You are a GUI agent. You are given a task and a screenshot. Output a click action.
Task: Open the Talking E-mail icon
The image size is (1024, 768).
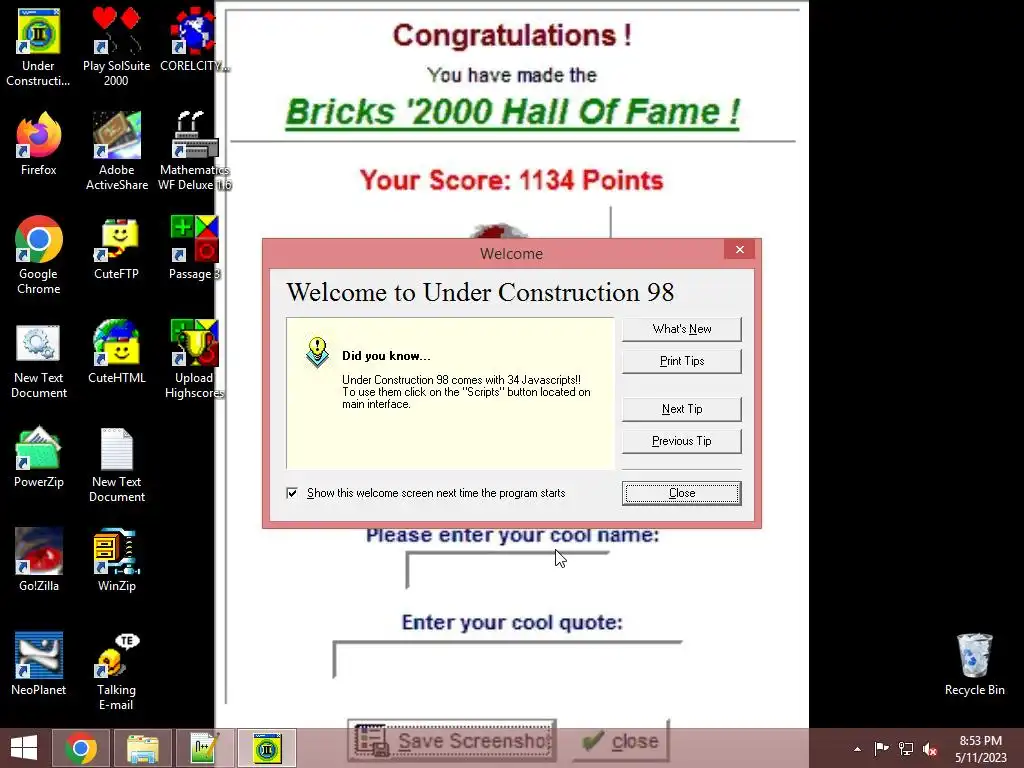click(116, 671)
